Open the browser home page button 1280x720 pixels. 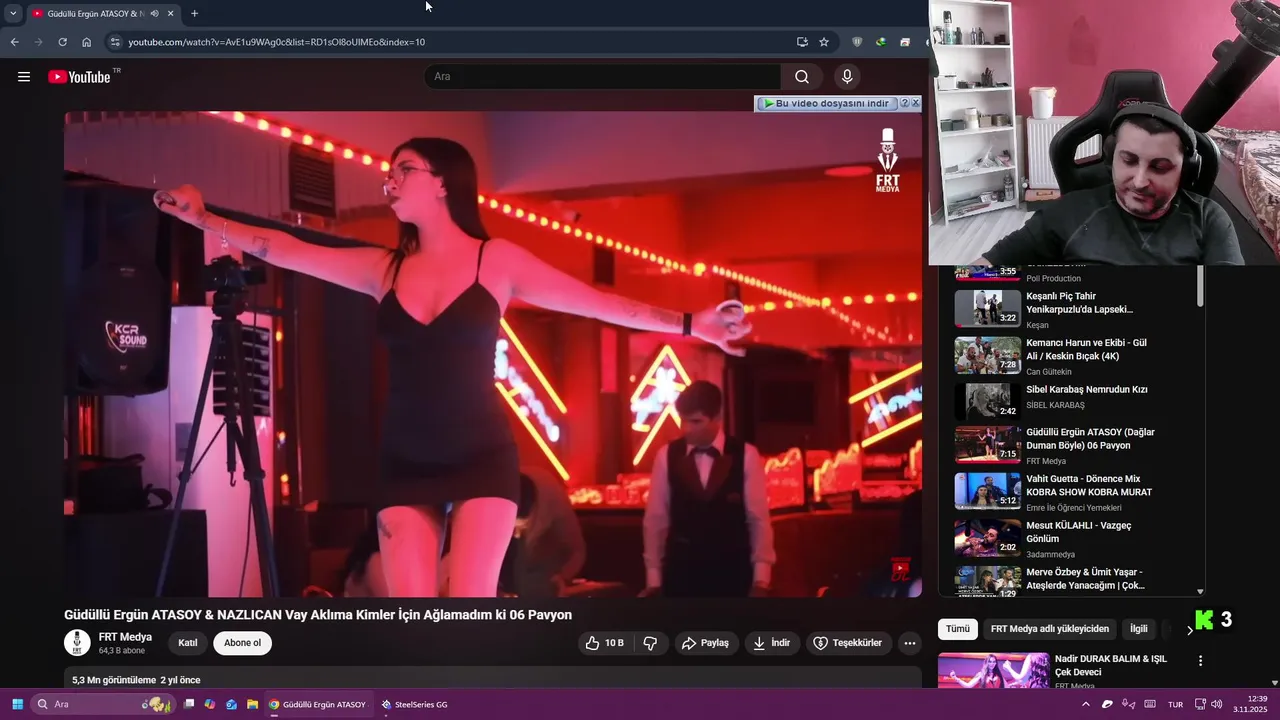pyautogui.click(x=87, y=42)
